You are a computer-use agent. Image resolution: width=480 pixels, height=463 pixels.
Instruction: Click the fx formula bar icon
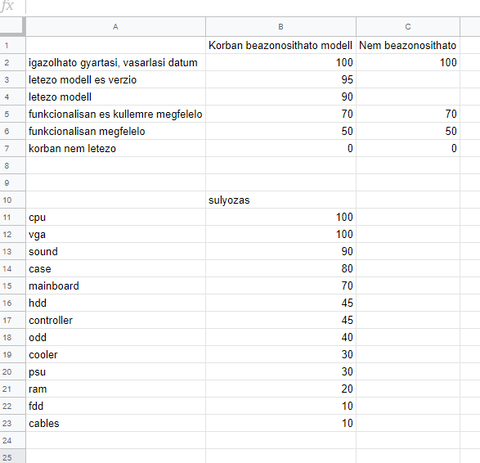(7, 6)
